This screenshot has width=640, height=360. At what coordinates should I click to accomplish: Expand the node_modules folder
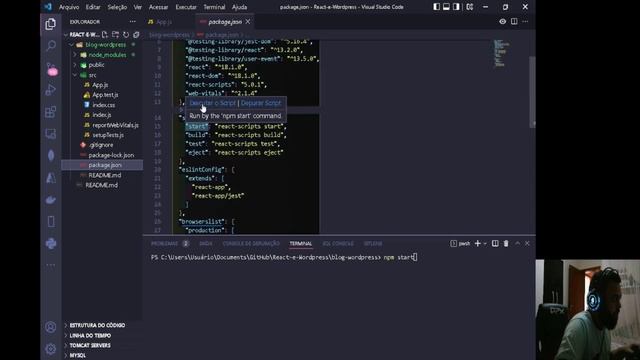point(75,55)
